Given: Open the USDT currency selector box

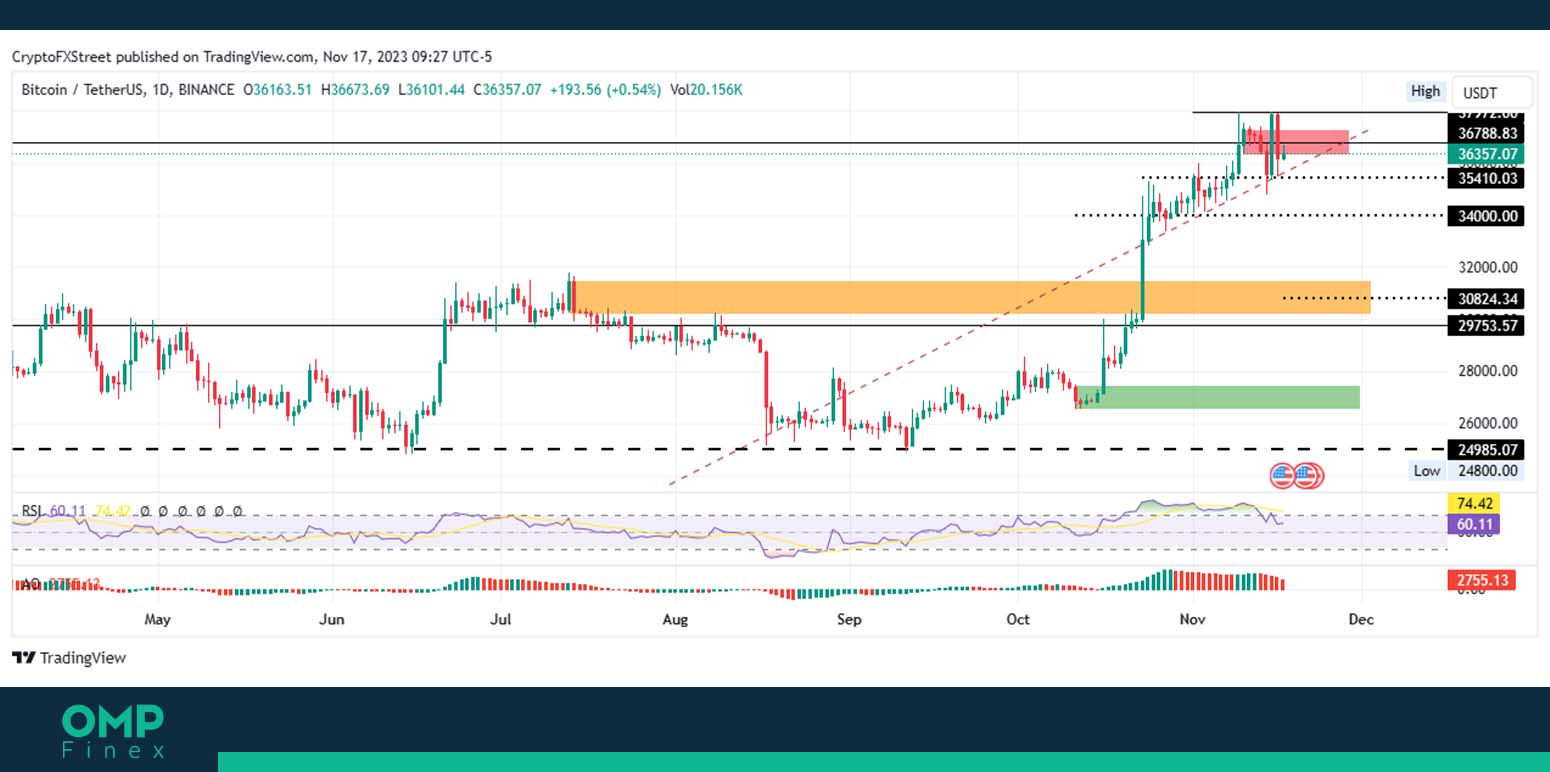Looking at the screenshot, I should point(1491,92).
